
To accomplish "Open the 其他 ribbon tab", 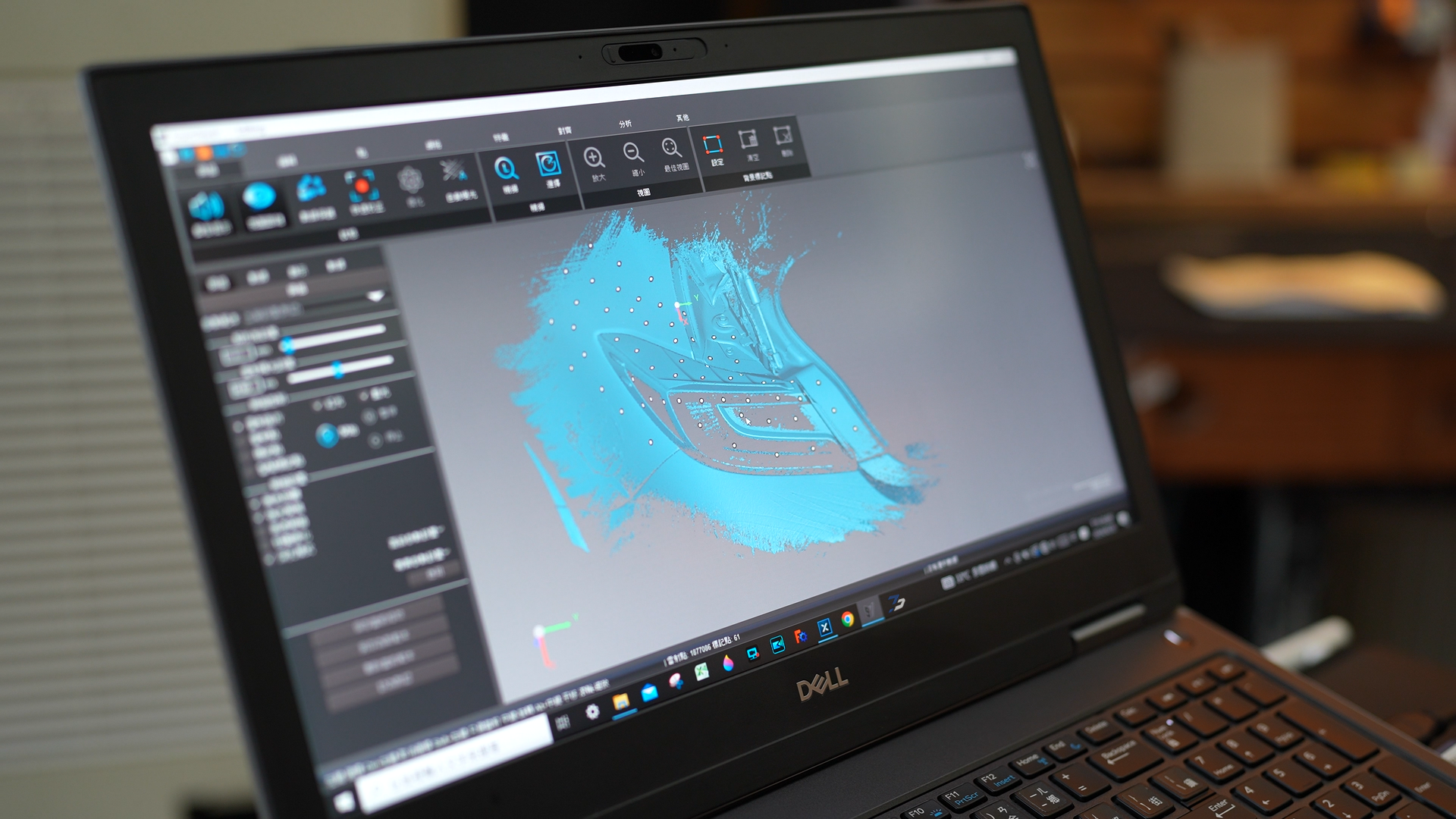I will tap(682, 118).
